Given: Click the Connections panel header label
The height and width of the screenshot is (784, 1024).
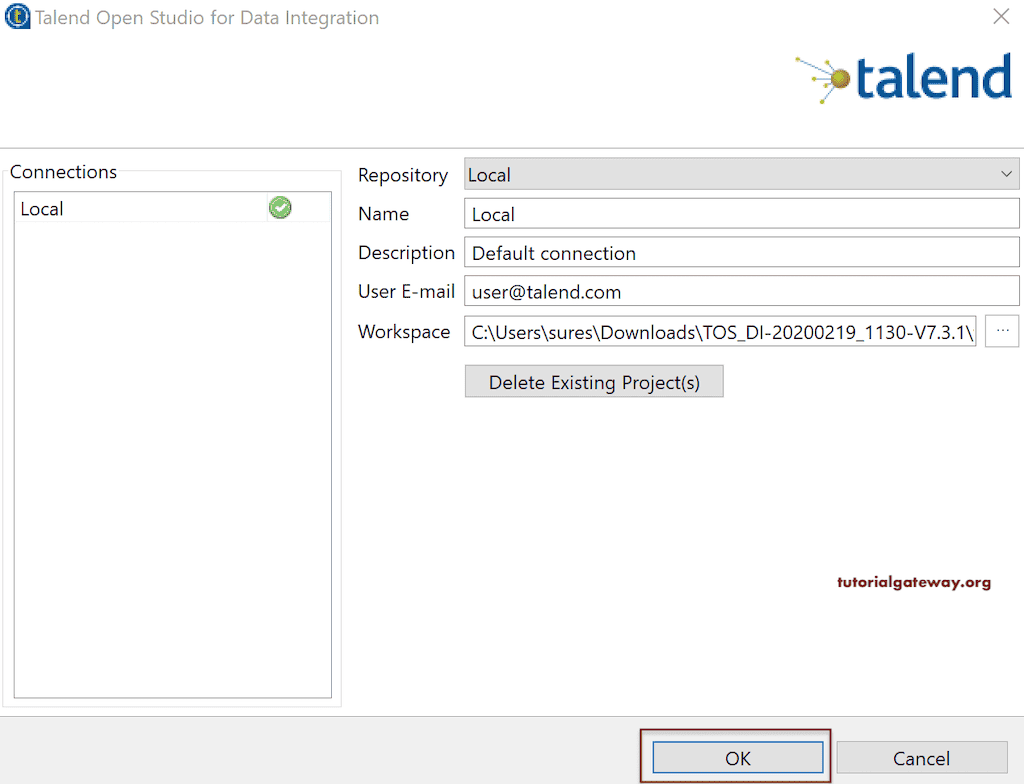Looking at the screenshot, I should pos(63,172).
